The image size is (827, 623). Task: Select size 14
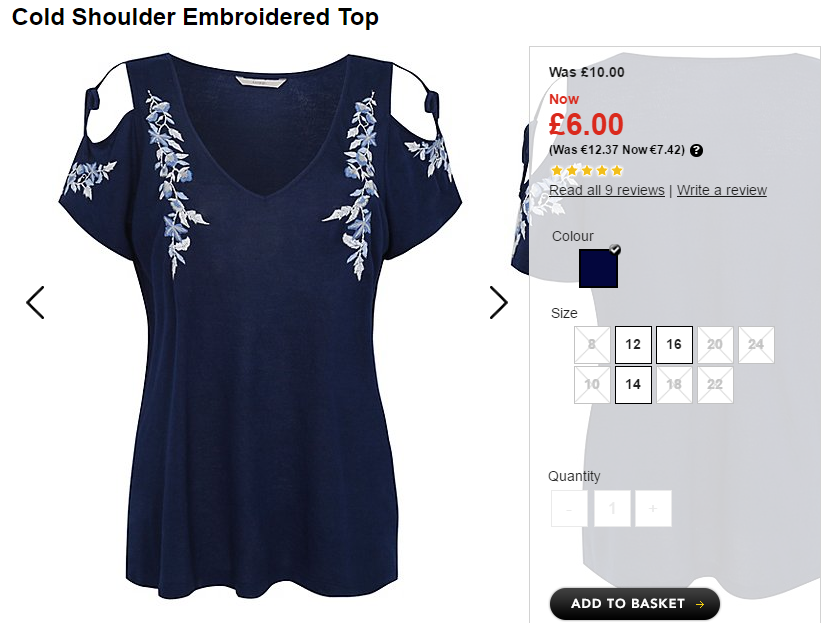tap(633, 385)
